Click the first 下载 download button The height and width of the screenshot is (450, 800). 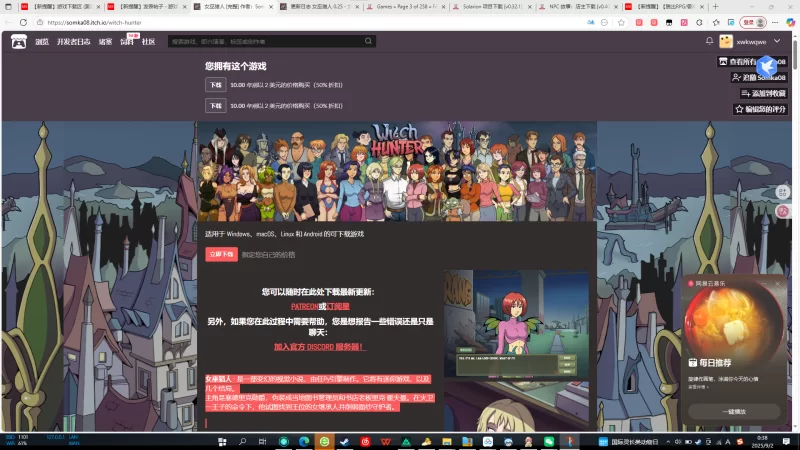(215, 85)
